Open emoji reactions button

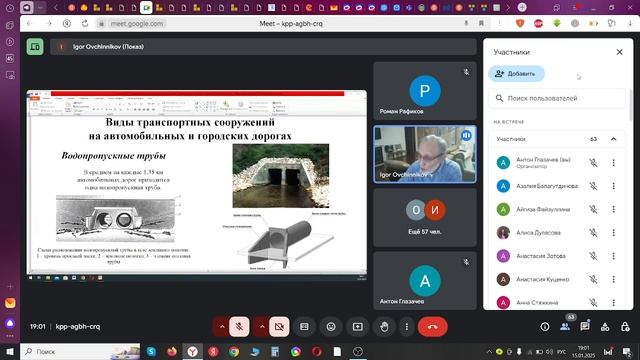331,327
